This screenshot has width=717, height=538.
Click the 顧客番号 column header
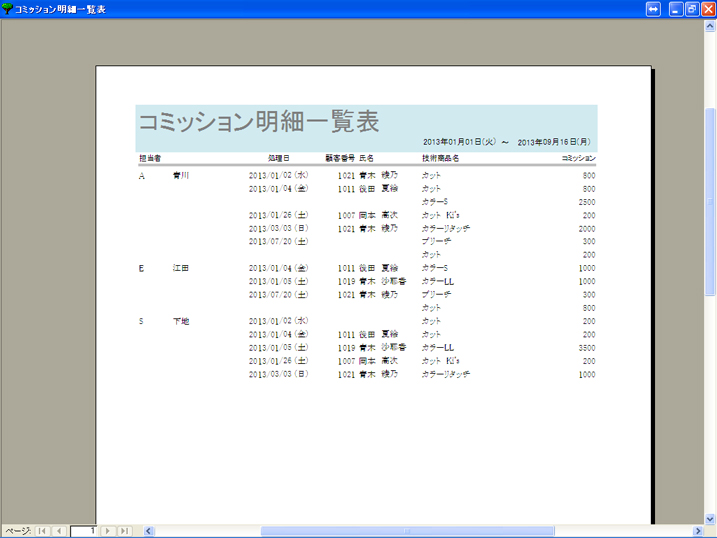[x=340, y=158]
